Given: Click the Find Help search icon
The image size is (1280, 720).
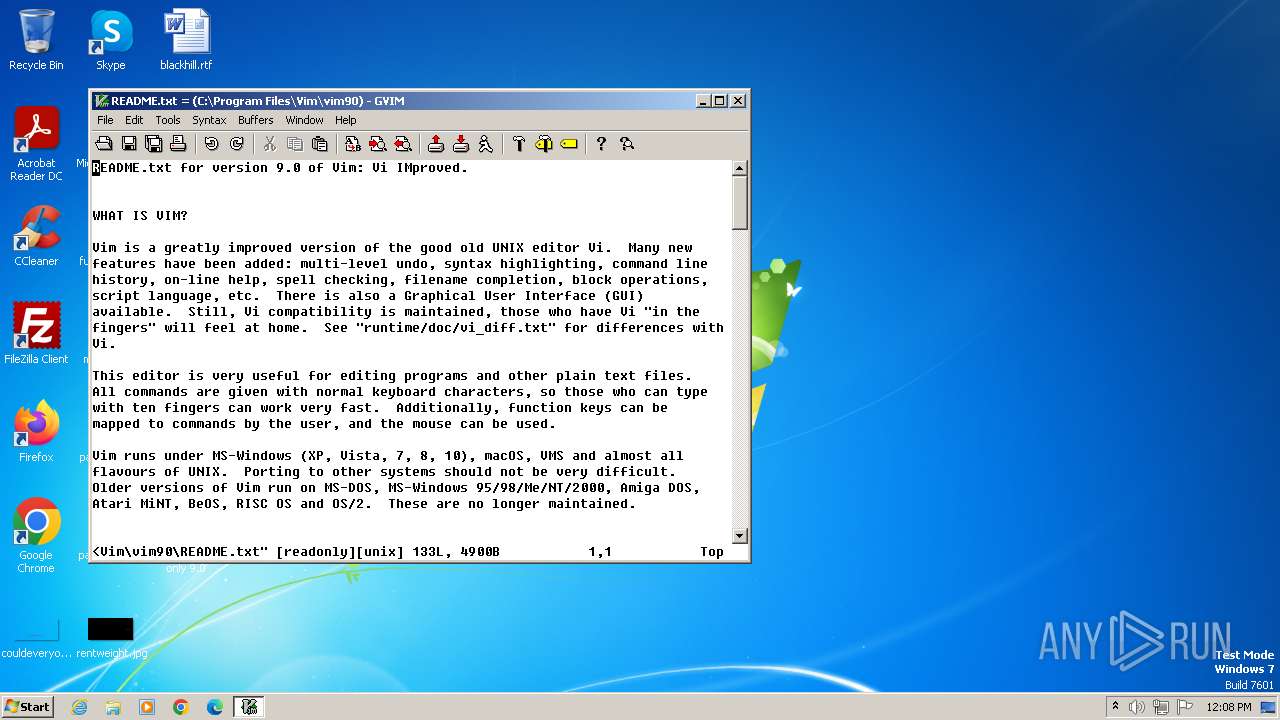Looking at the screenshot, I should click(627, 144).
